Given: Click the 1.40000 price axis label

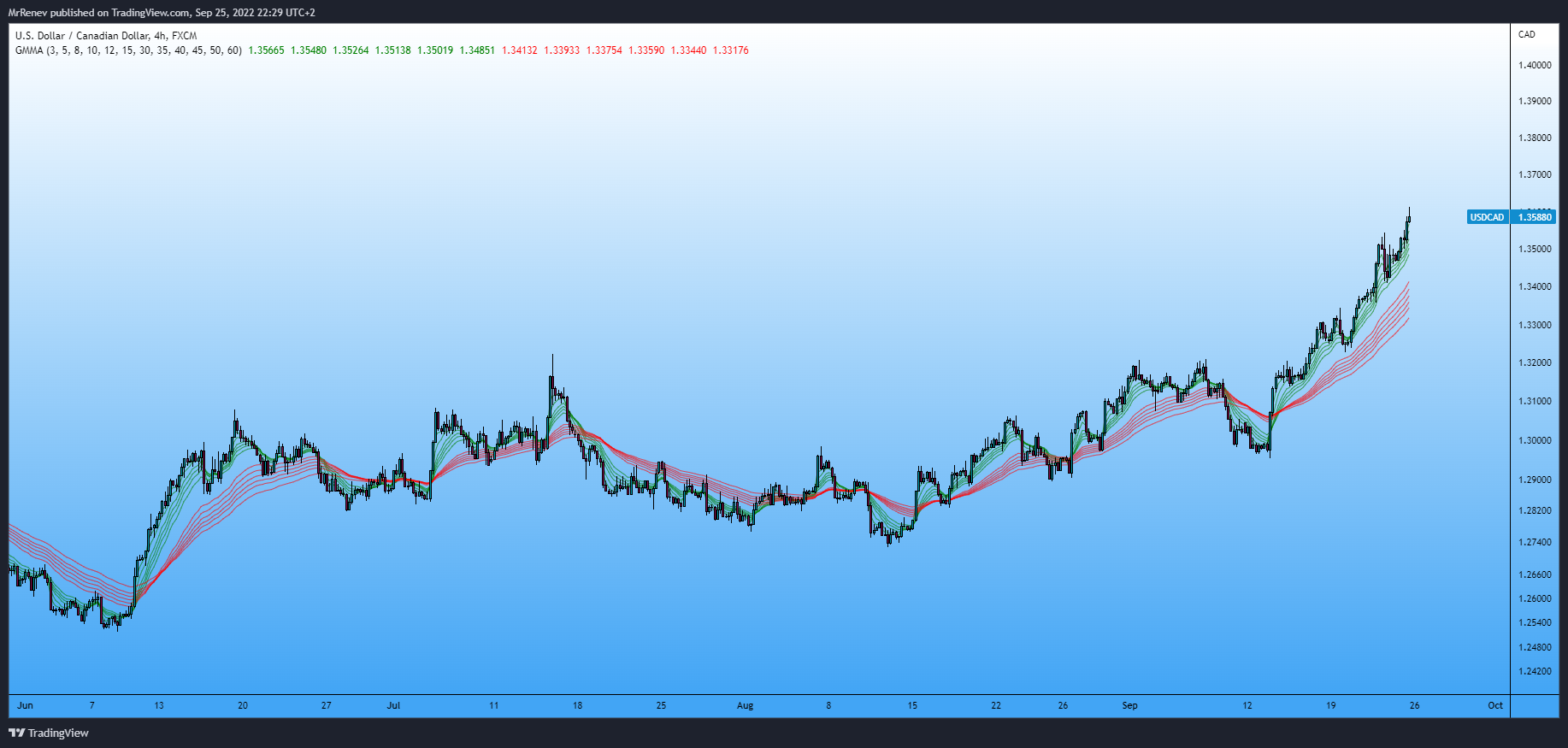Looking at the screenshot, I should (1535, 65).
